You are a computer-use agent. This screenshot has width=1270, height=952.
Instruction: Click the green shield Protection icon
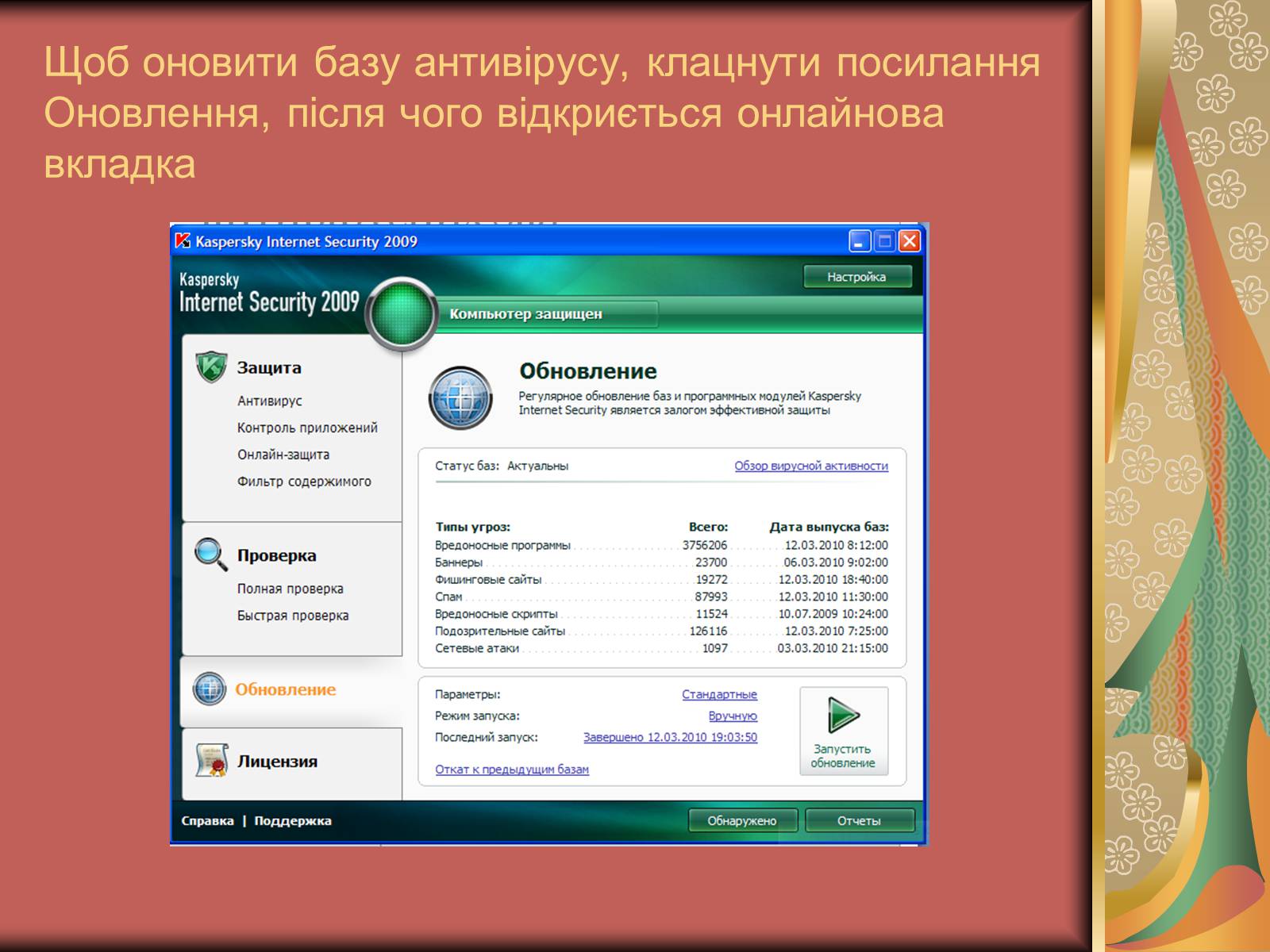(211, 367)
